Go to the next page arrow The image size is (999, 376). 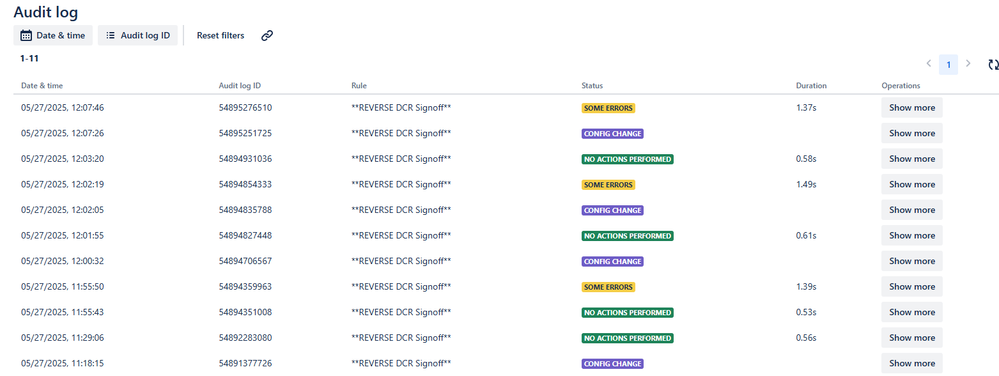point(968,64)
